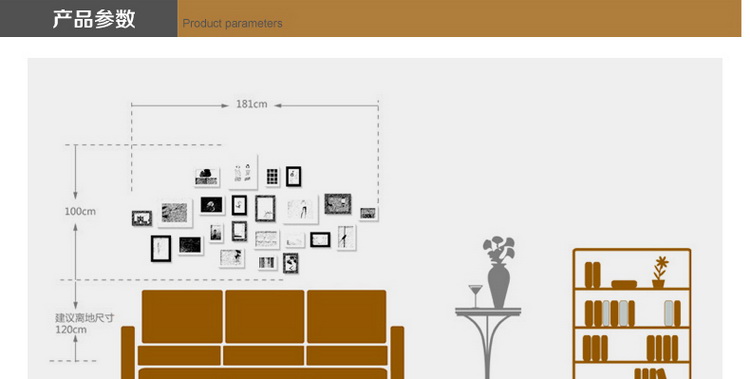
Task: Select the 181cm width dimension label
Action: click(252, 104)
